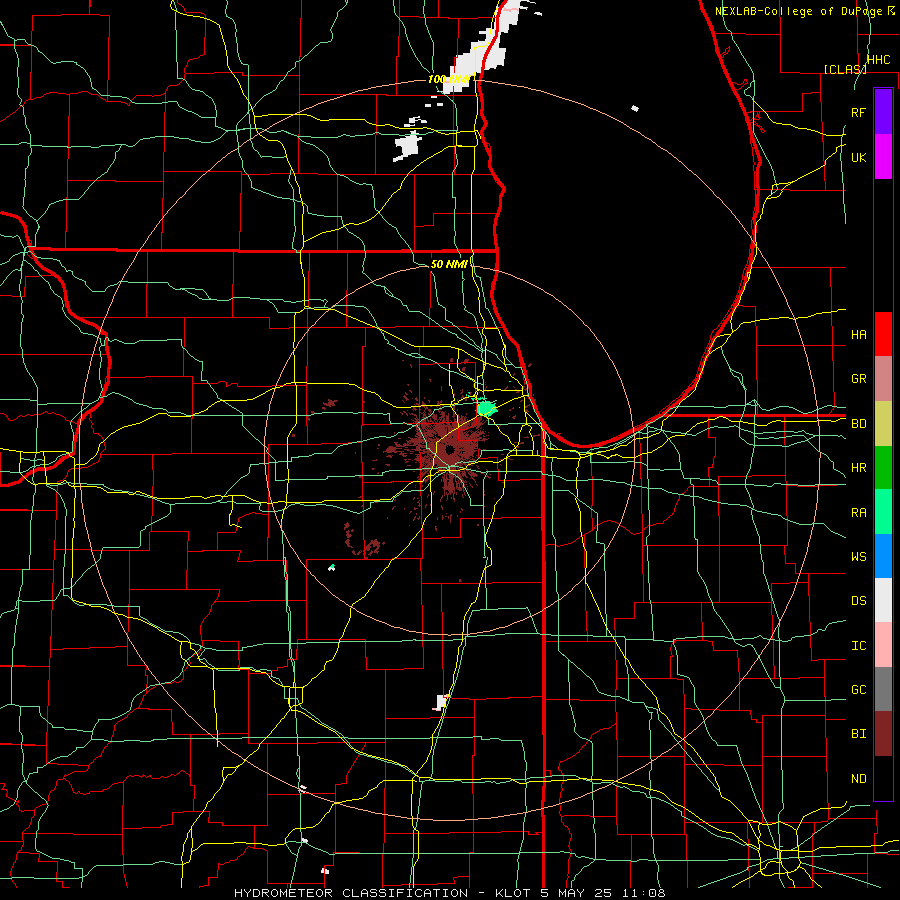The image size is (900, 900).
Task: Click the purple RF color swatch
Action: [x=883, y=112]
